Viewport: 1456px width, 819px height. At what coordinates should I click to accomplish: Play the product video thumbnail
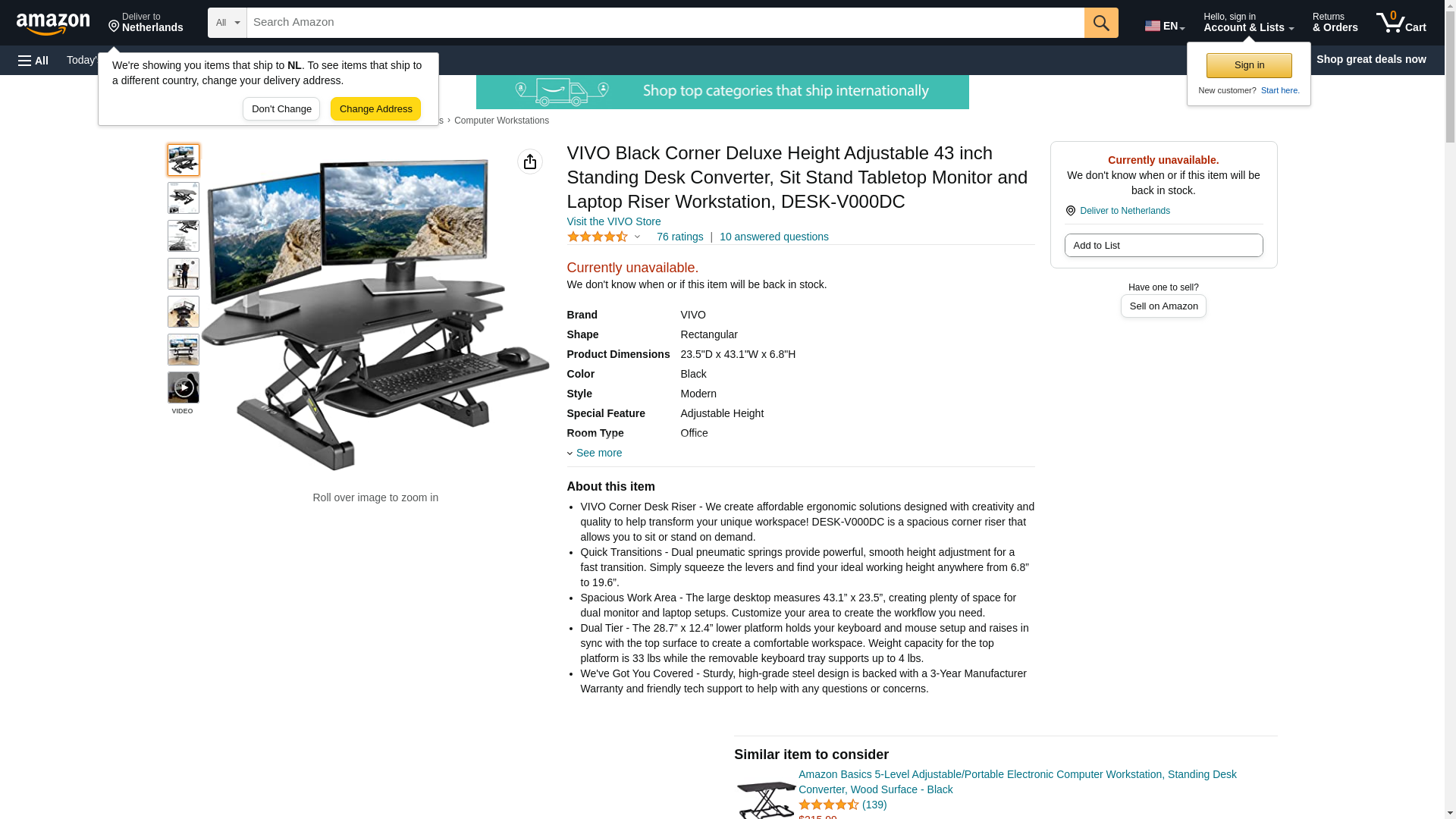184,388
